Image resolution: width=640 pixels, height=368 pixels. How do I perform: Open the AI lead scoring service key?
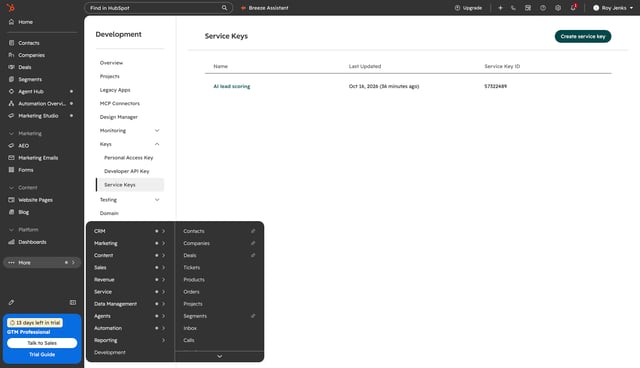pyautogui.click(x=231, y=86)
